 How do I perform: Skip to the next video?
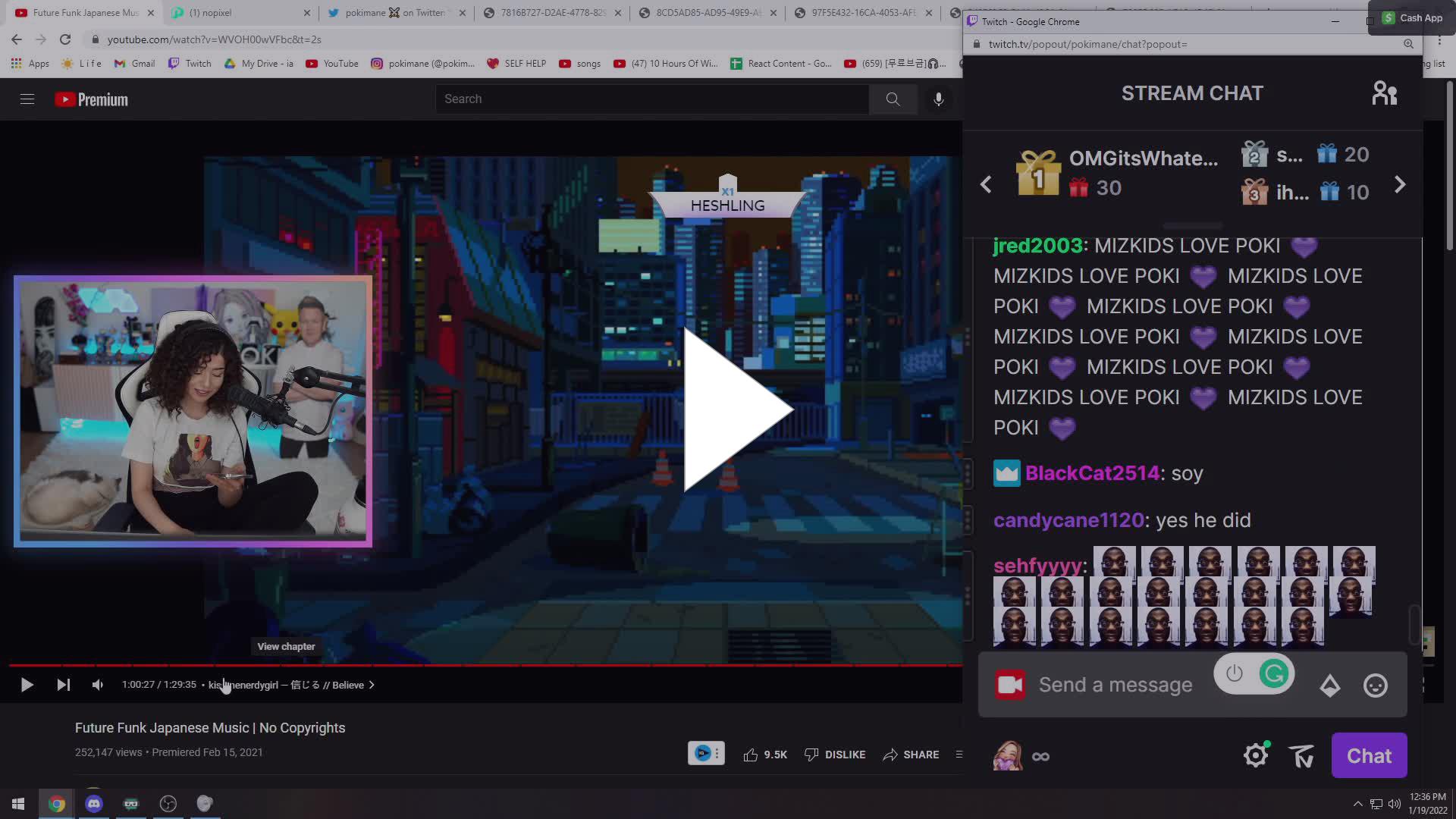[64, 685]
